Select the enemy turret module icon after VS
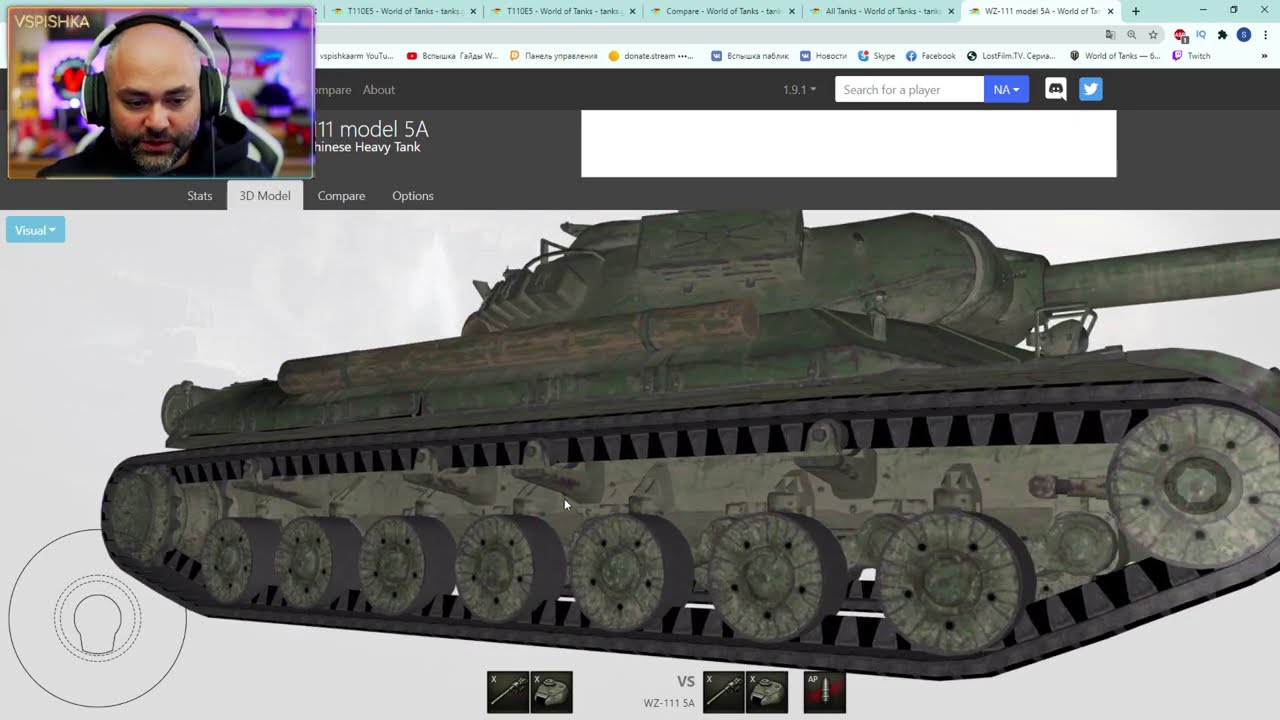1280x720 pixels. [767, 692]
